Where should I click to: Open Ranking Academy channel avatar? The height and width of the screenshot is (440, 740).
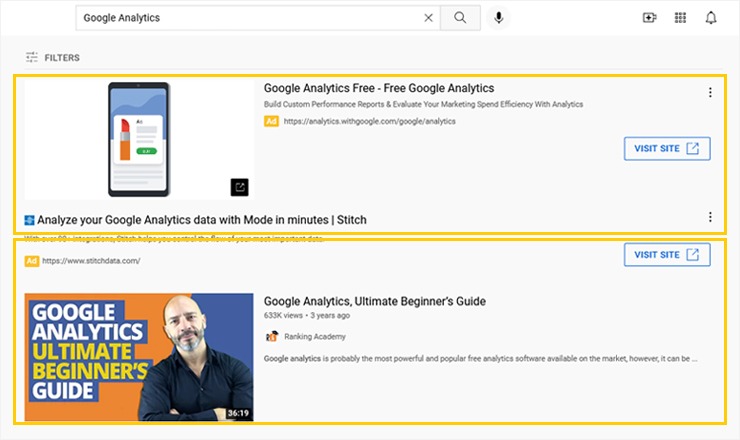click(x=271, y=337)
